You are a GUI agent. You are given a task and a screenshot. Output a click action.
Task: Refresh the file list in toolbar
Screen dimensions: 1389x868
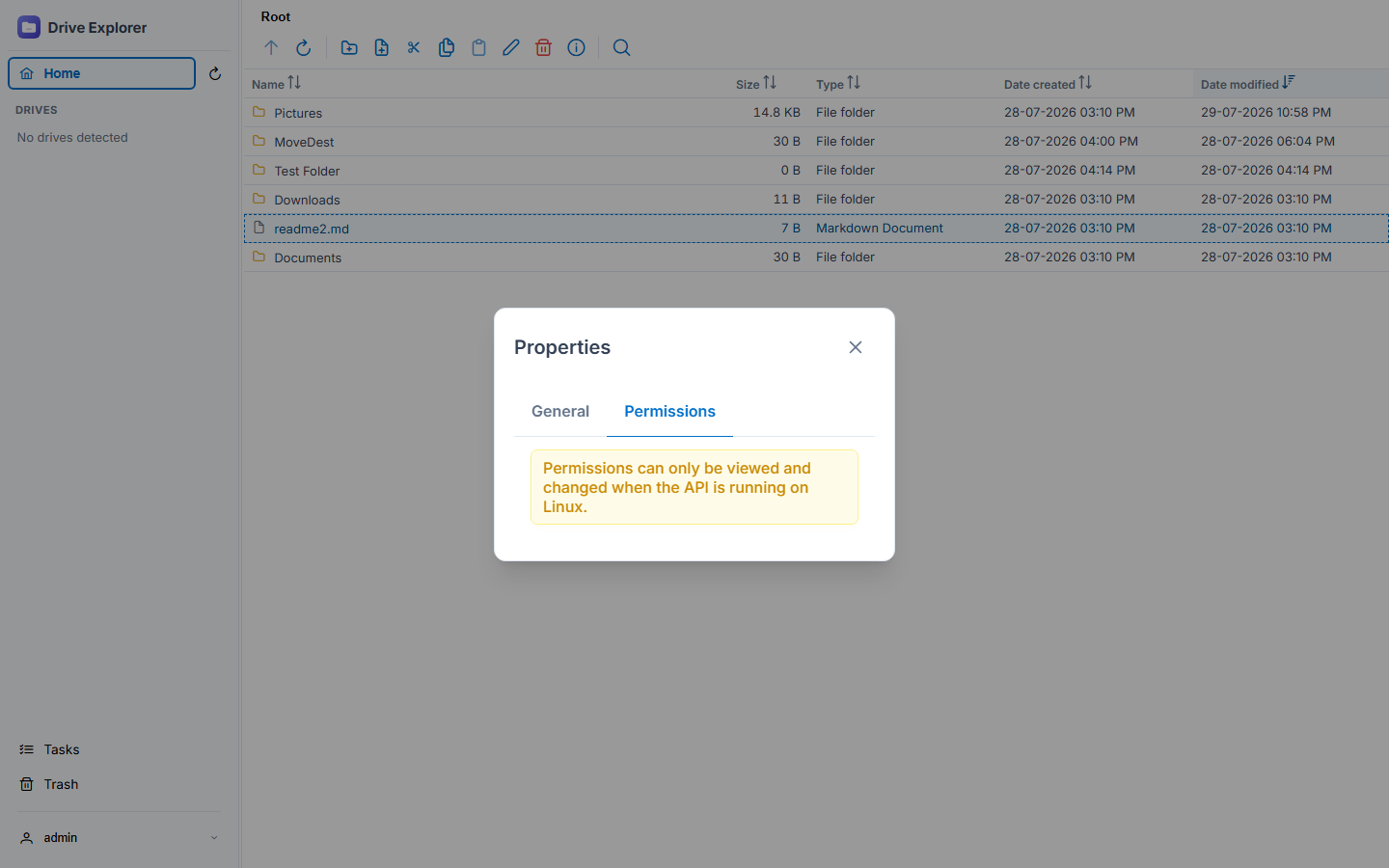[303, 47]
